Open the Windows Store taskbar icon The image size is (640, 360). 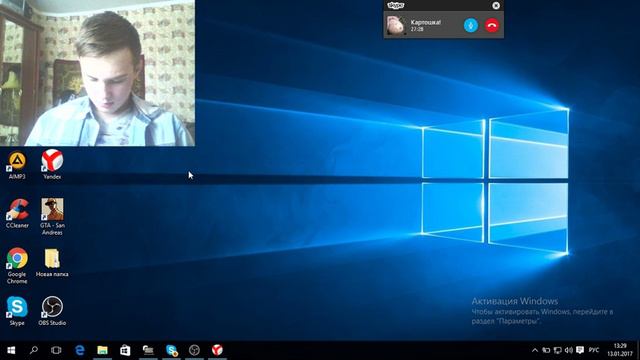125,350
